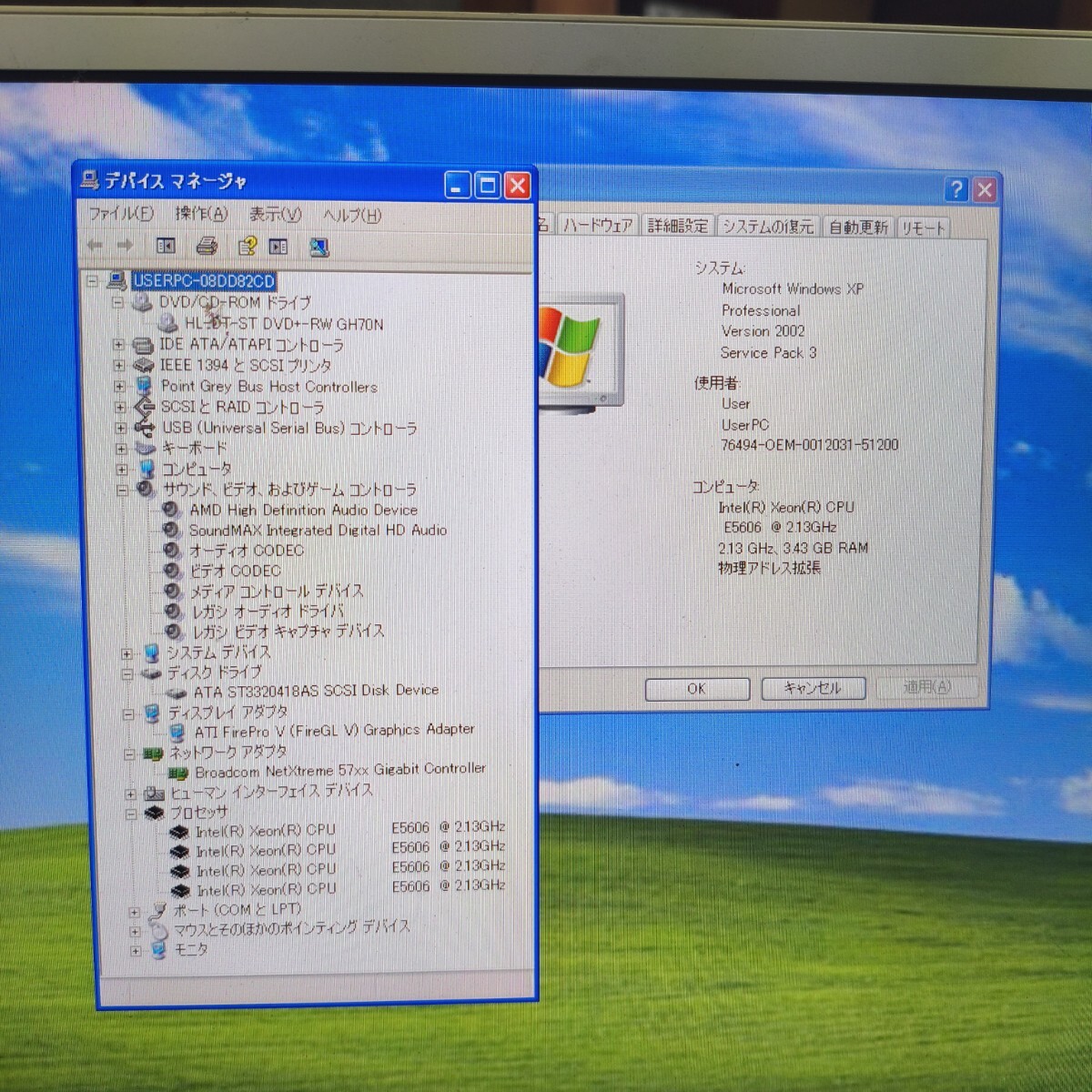The width and height of the screenshot is (1092, 1092).
Task: Expand the IDE ATA/ATAPI コントローラ node
Action: pos(119,345)
